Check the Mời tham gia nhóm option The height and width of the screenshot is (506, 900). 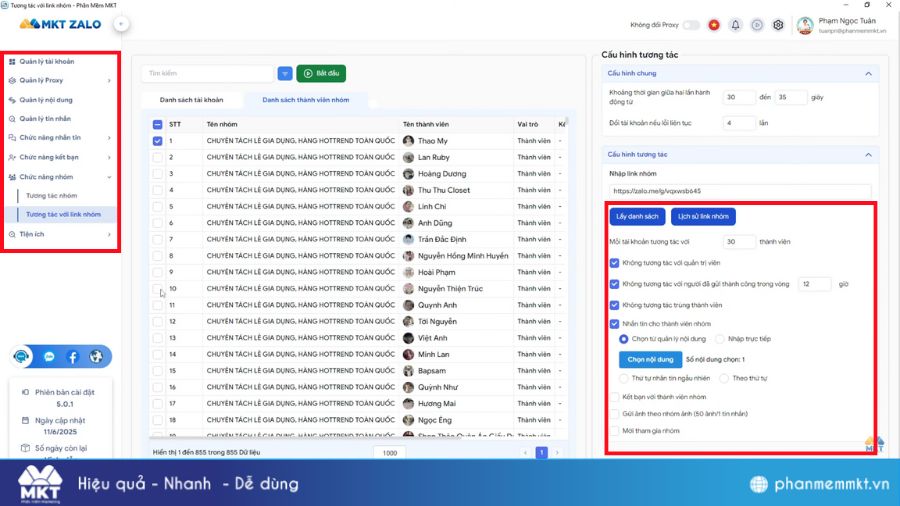point(614,431)
